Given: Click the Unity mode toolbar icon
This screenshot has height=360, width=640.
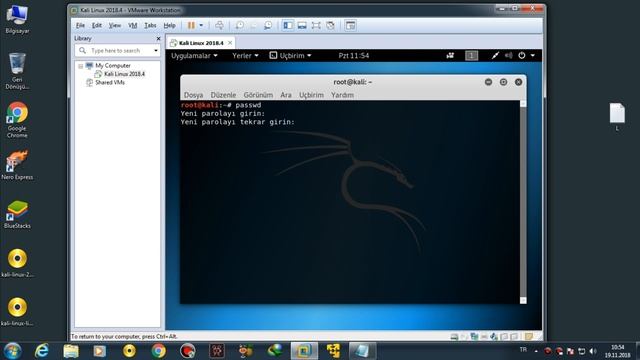Looking at the screenshot, I should click(x=330, y=25).
